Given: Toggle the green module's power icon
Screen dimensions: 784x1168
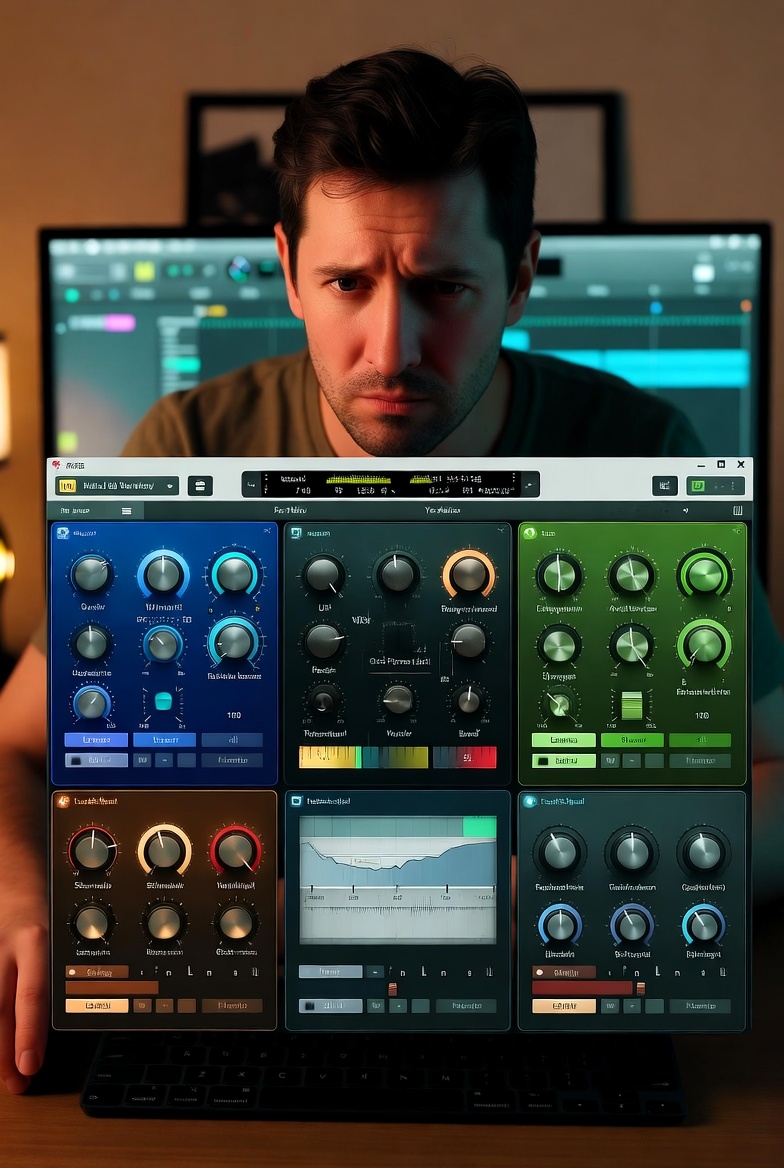Looking at the screenshot, I should (529, 534).
